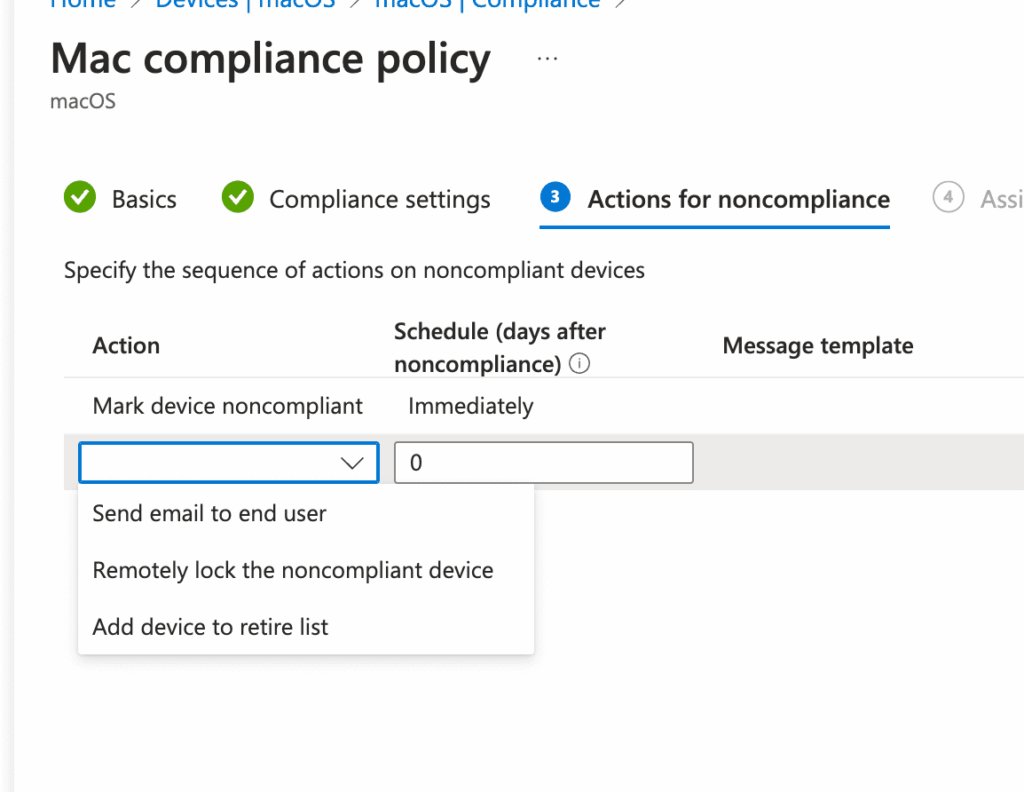Screen dimensions: 1024x792
Task: Select Remotely lock the noncompliant device option
Action: [292, 570]
